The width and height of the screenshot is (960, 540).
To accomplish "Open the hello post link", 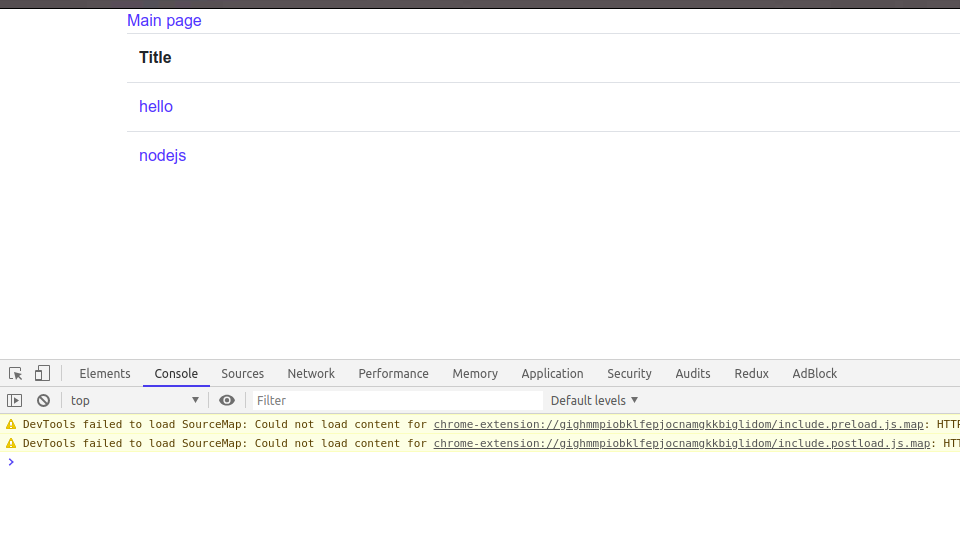I will tap(156, 107).
